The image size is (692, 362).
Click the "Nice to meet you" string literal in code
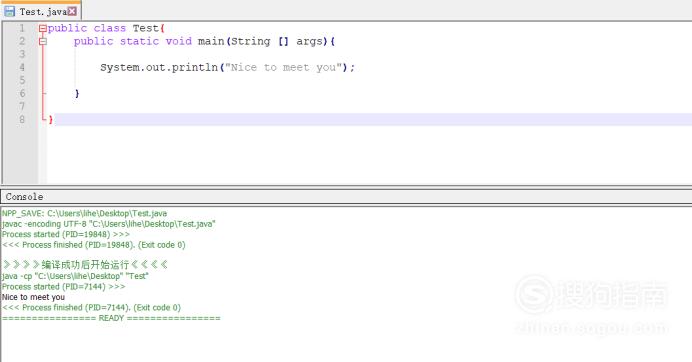(284, 68)
